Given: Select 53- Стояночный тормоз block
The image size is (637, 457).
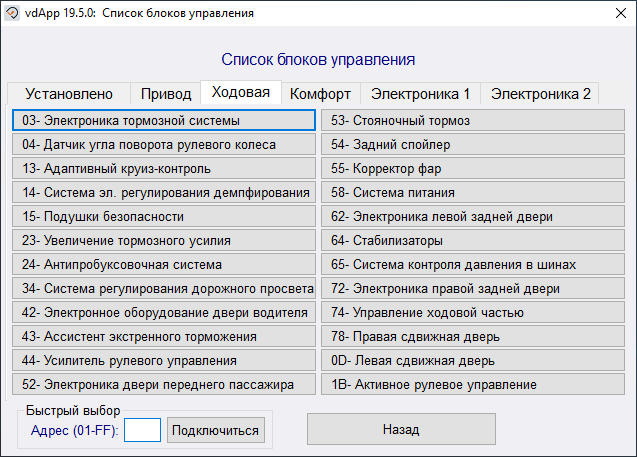Looking at the screenshot, I should click(x=474, y=121).
